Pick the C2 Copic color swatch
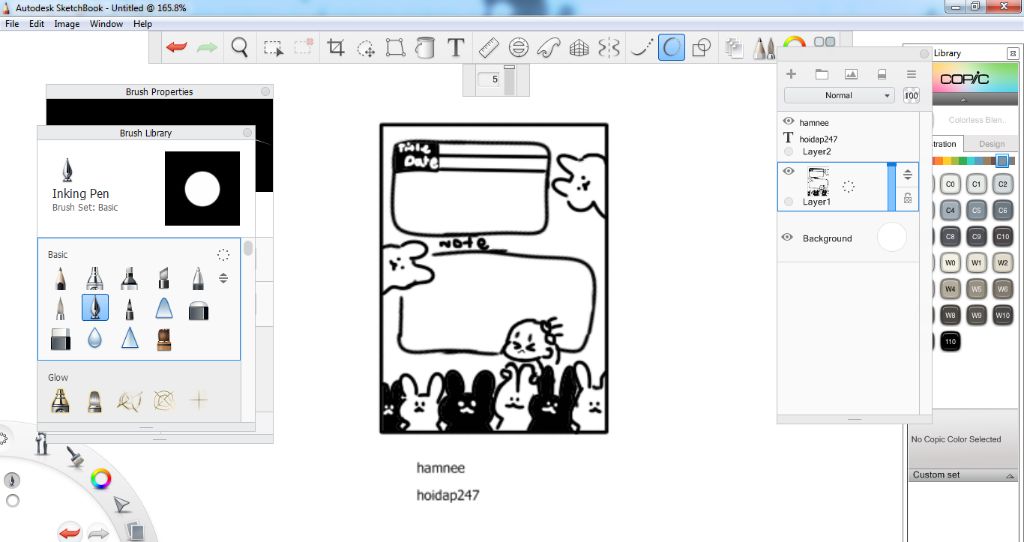 1002,184
